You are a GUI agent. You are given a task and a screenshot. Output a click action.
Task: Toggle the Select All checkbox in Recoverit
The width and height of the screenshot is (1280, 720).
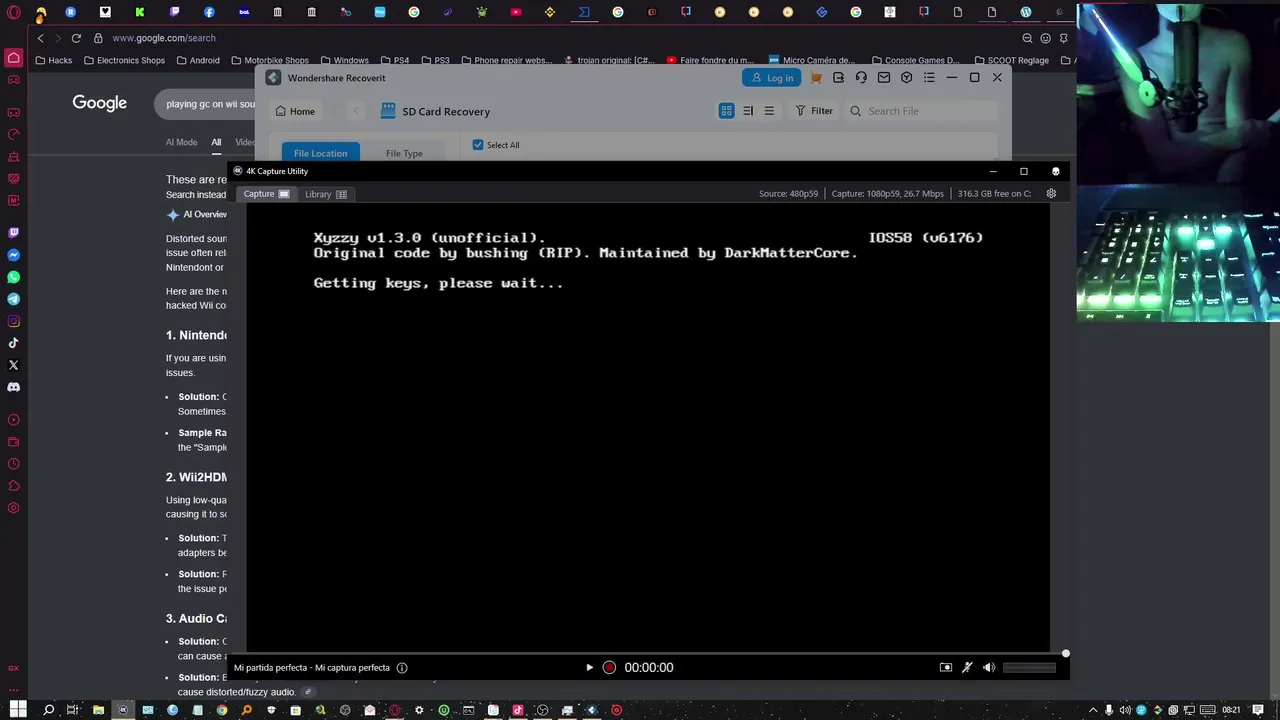point(478,145)
